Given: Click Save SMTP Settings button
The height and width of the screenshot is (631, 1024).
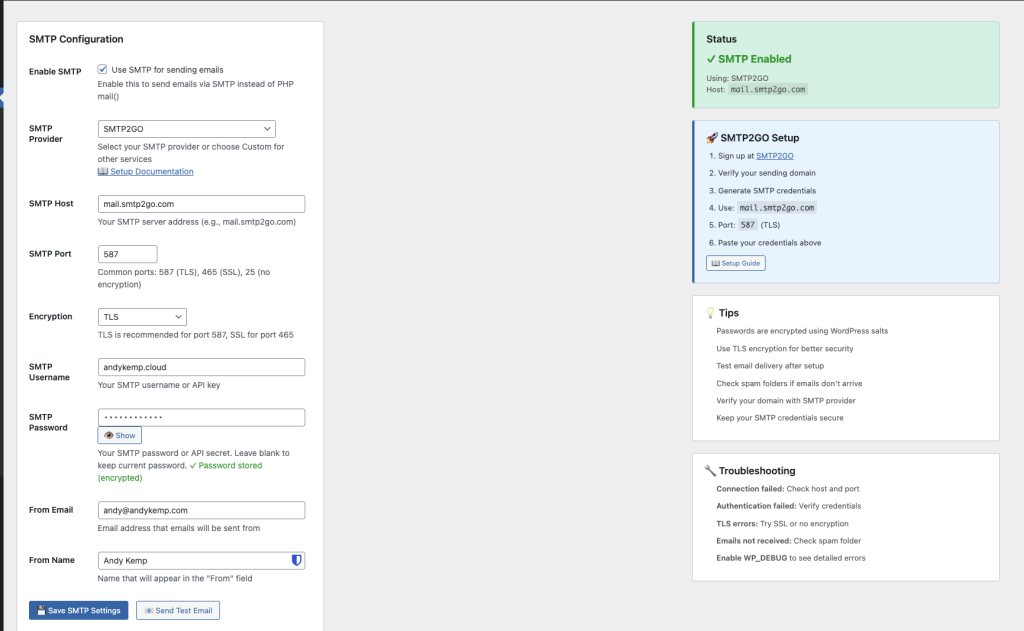Looking at the screenshot, I should 79,610.
